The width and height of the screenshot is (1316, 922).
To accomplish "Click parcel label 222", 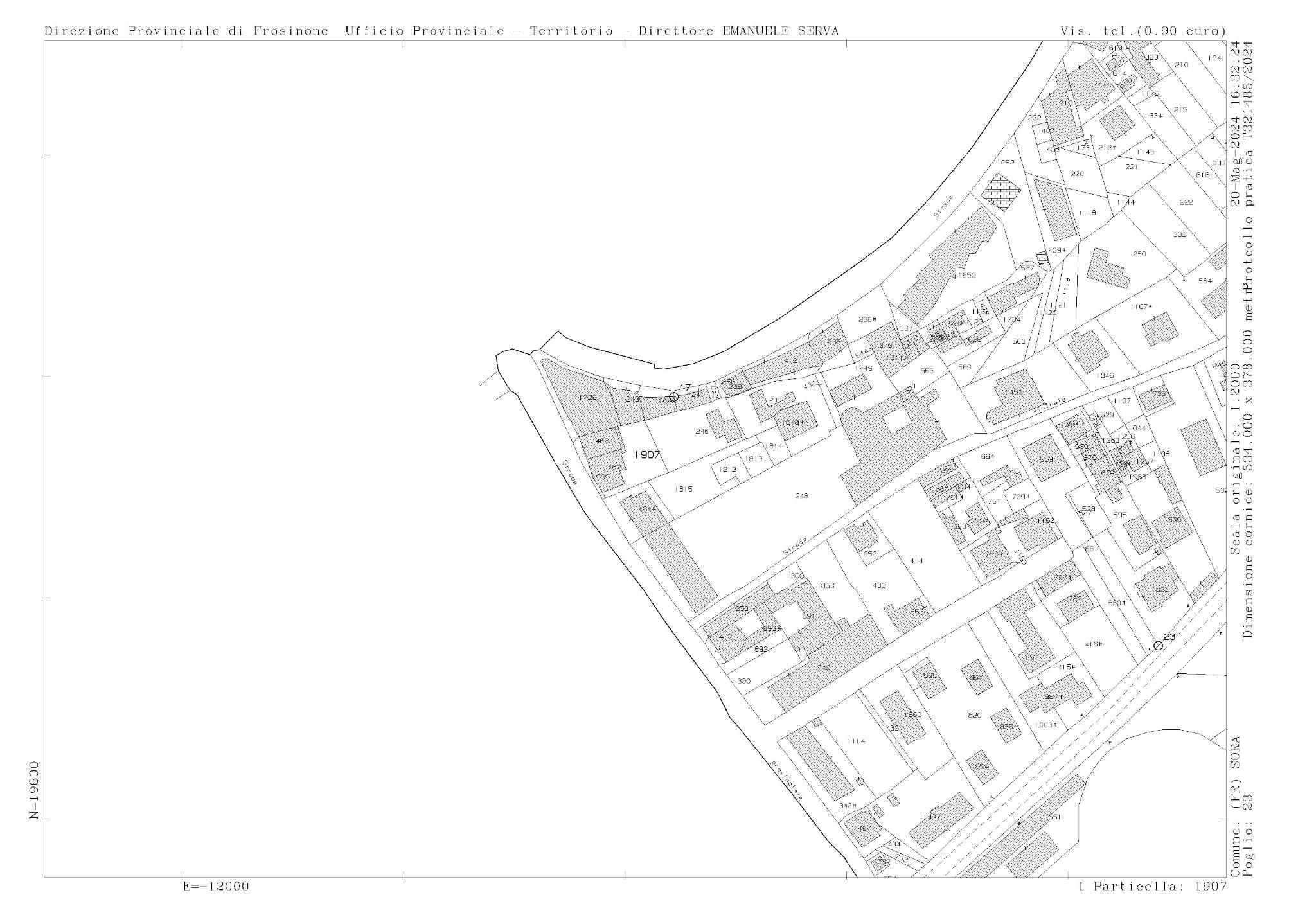I will (x=1186, y=202).
